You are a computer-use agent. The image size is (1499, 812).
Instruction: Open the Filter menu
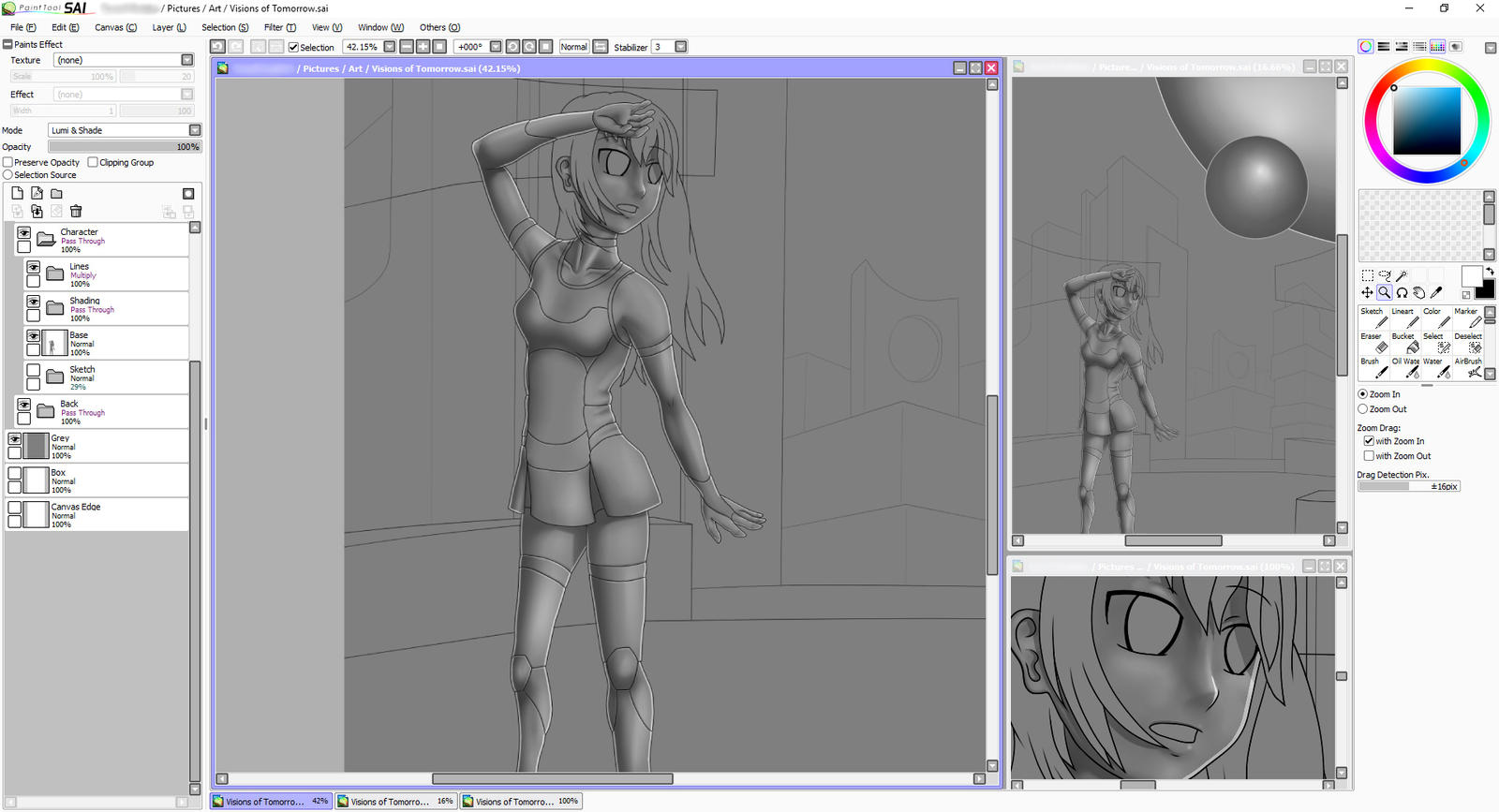(x=279, y=27)
